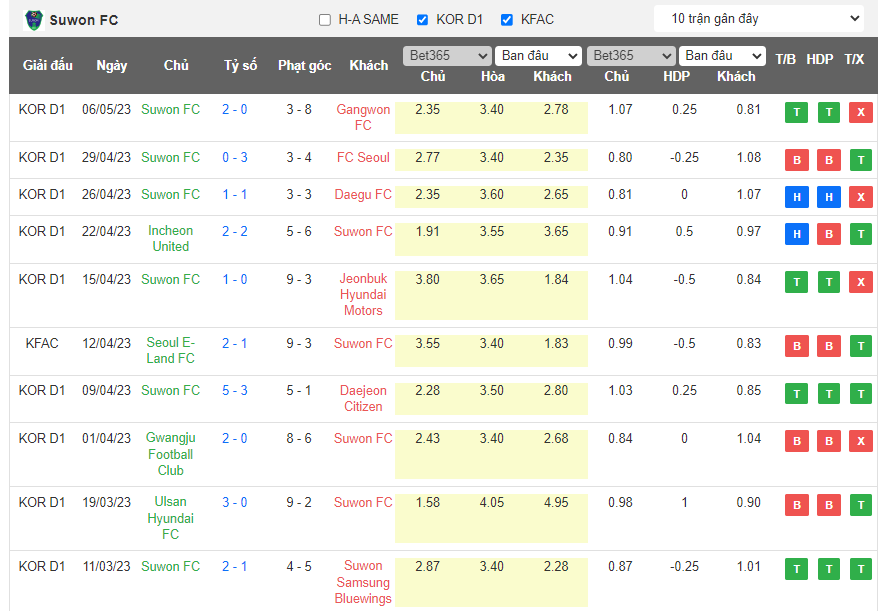Uncheck the KFAC filter checkbox
Viewport: 878px width, 611px height.
point(507,20)
